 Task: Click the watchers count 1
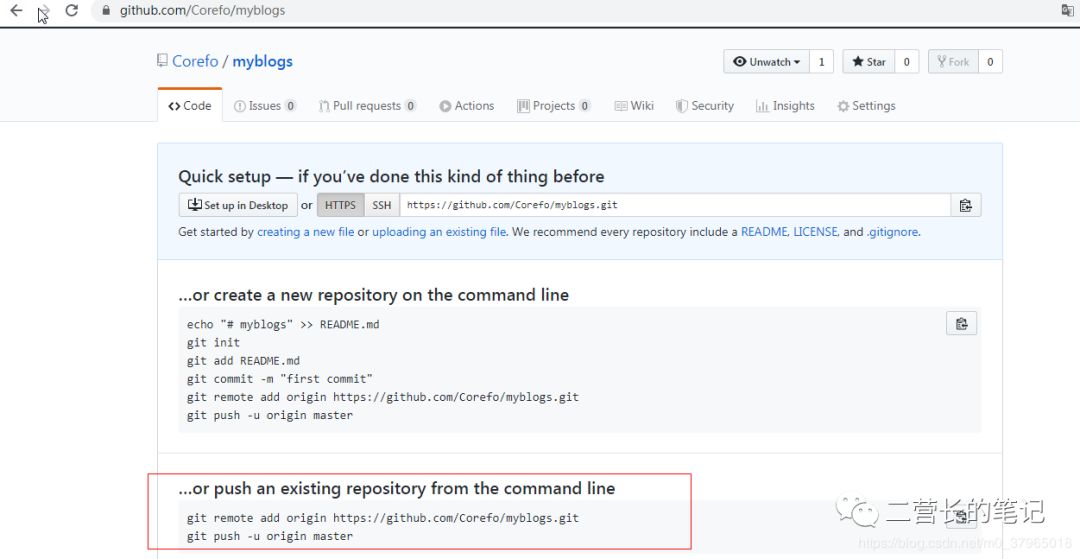(821, 62)
